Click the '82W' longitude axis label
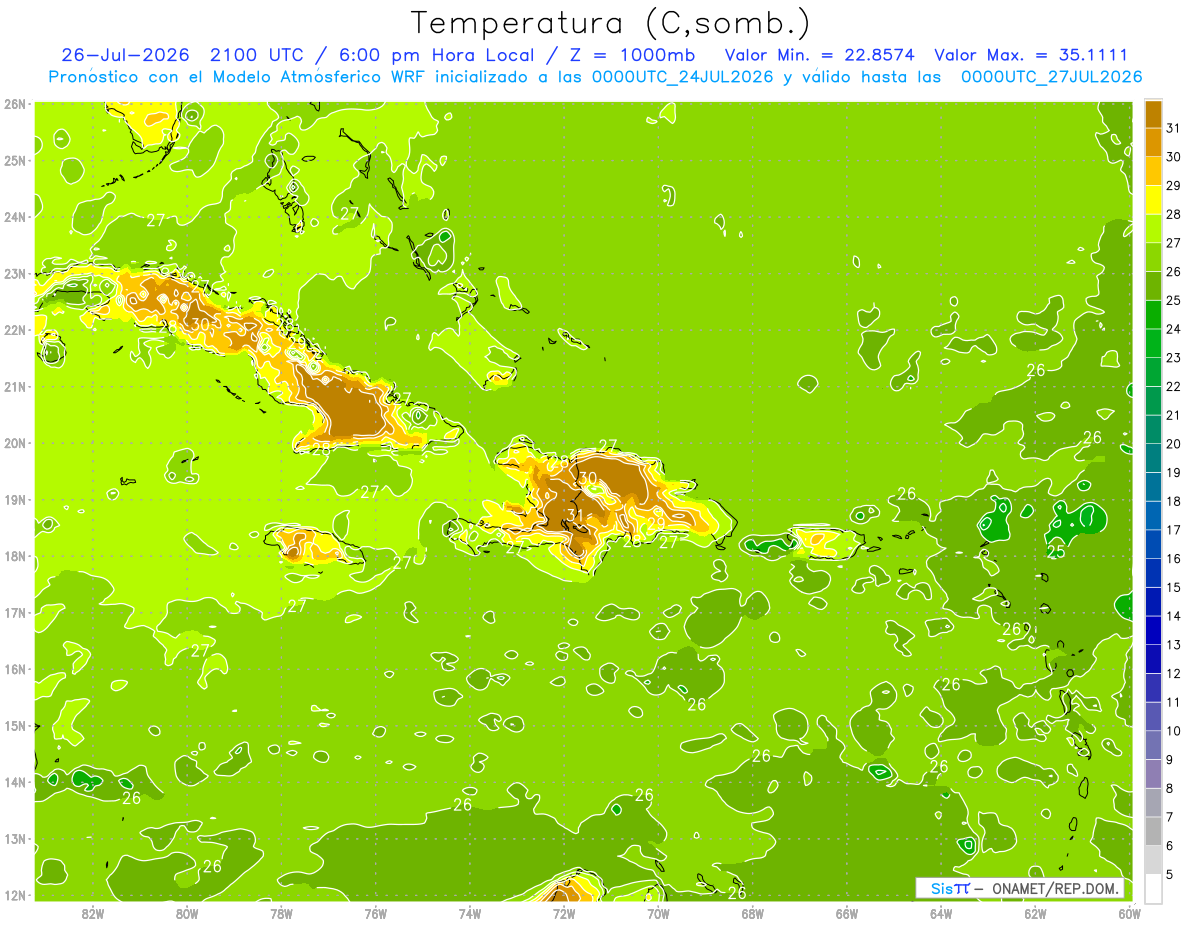The height and width of the screenshot is (927, 1200). tap(93, 913)
